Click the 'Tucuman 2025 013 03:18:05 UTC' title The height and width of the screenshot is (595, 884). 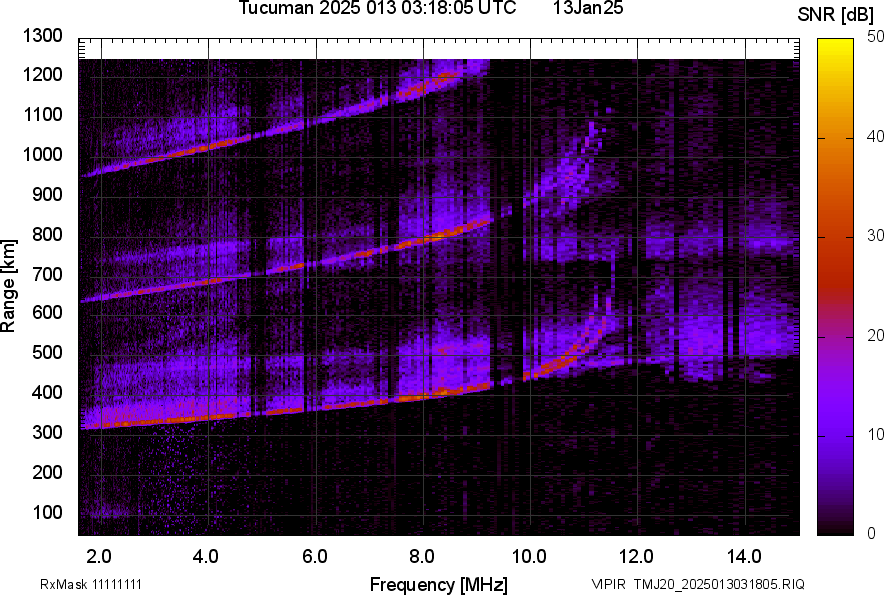[377, 9]
